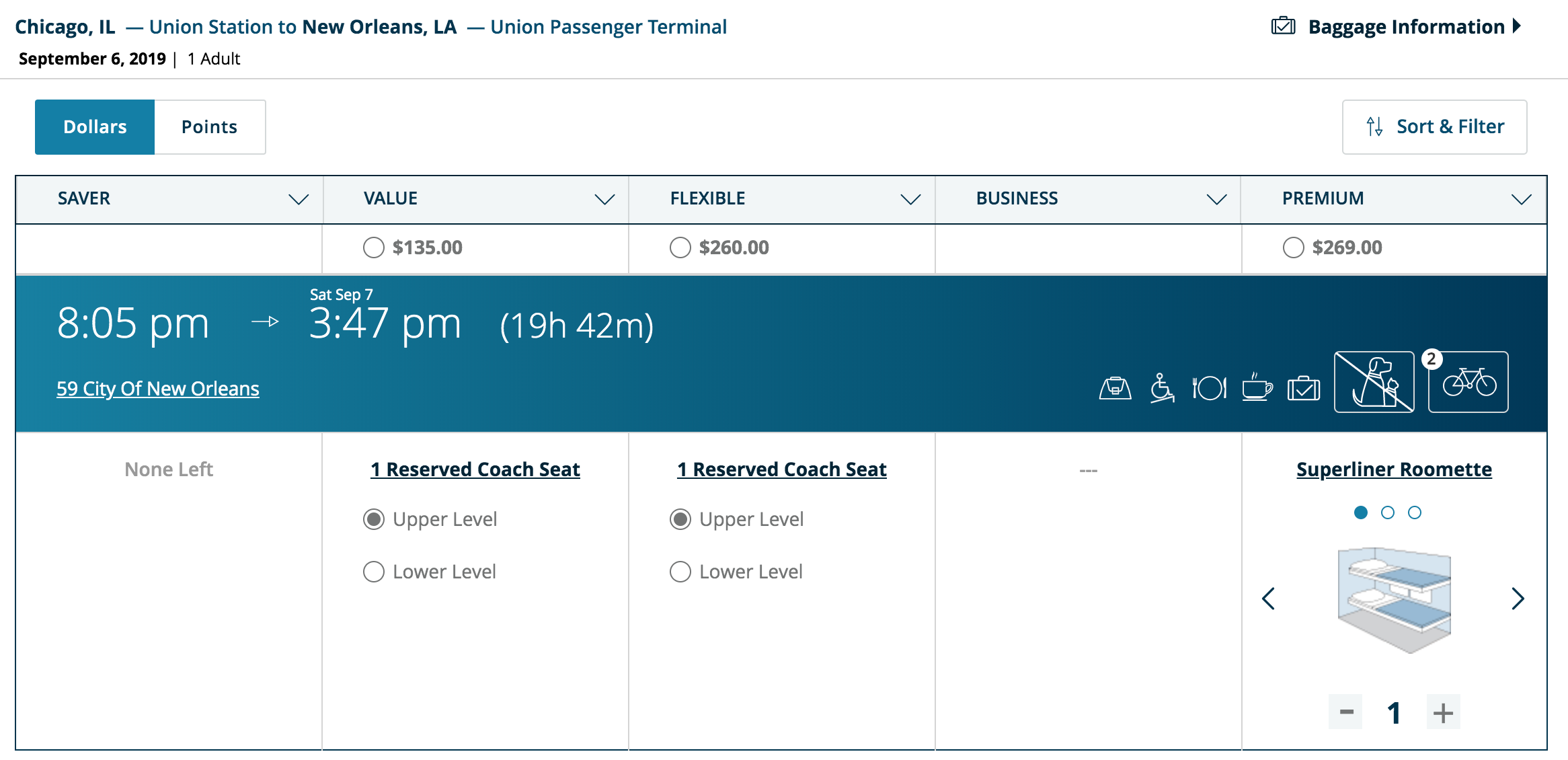Click the checked baggage amenity icon
The width and height of the screenshot is (1568, 760).
pos(1304,388)
